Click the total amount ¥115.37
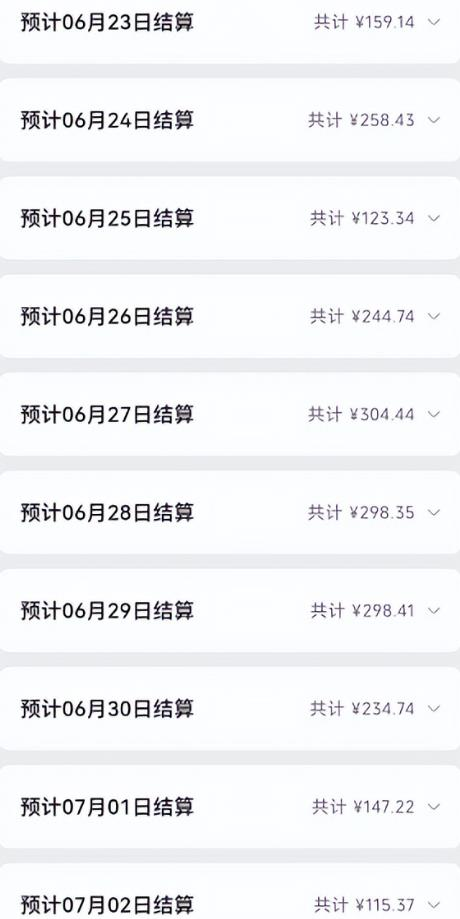Image resolution: width=460 pixels, height=919 pixels. (384, 904)
